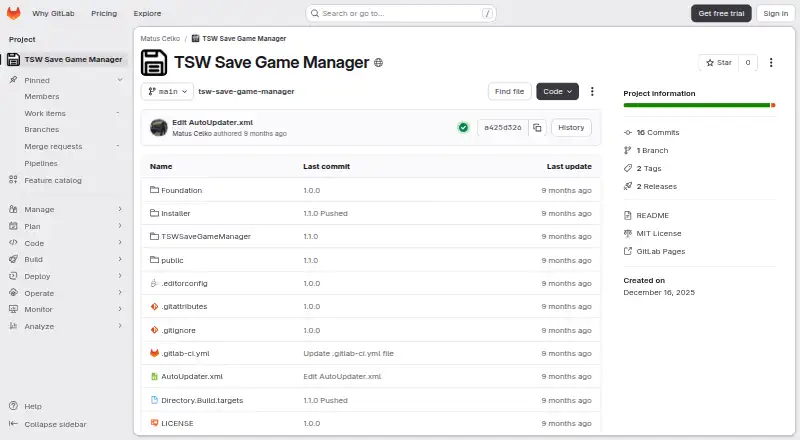Open Explore in top navigation
Screen dimensions: 800x440
(147, 13)
